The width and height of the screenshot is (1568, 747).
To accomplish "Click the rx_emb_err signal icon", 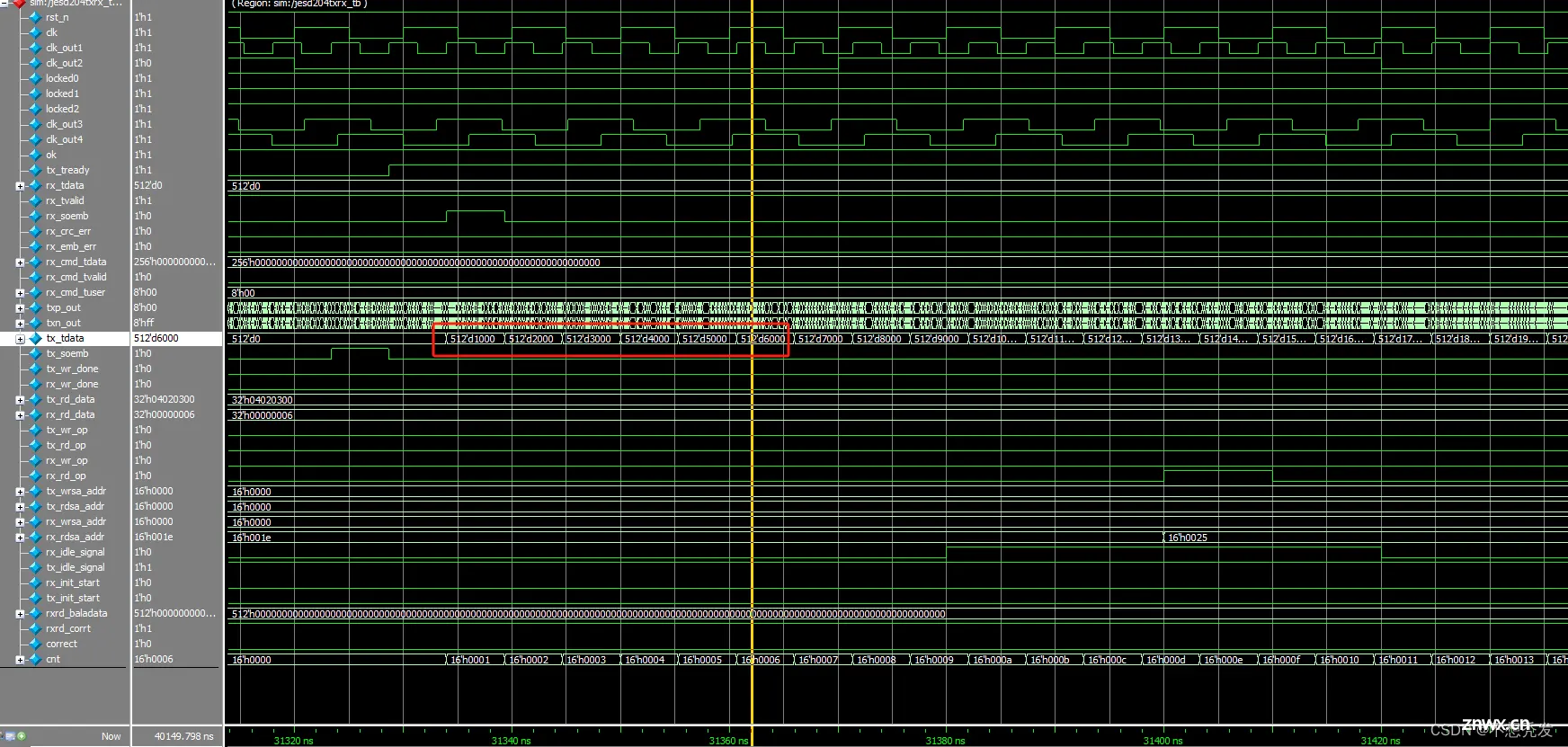I will pyautogui.click(x=35, y=246).
